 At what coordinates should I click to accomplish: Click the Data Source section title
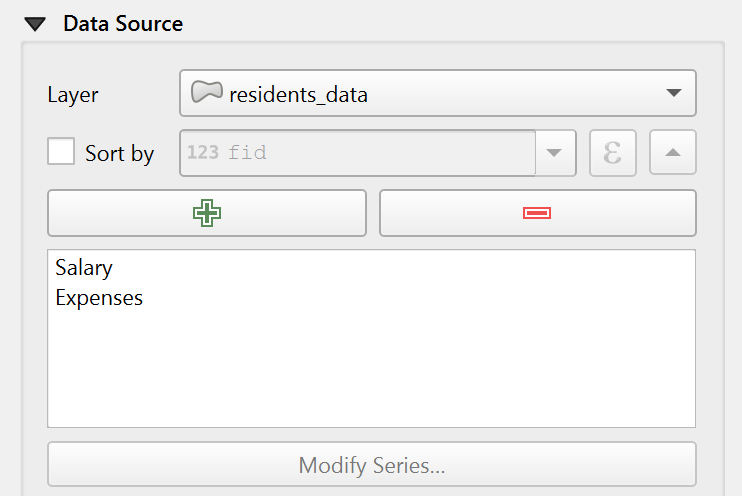click(123, 23)
